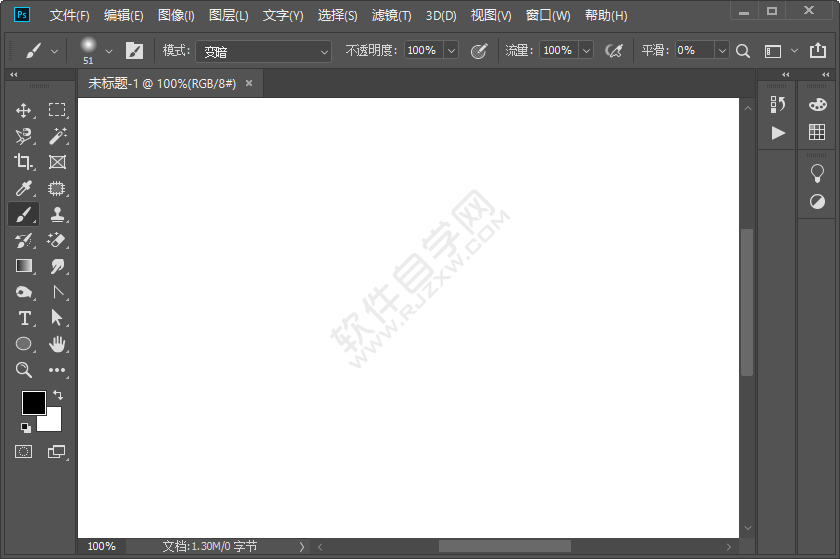The height and width of the screenshot is (559, 840).
Task: Click the white background color swatch
Action: coord(52,422)
